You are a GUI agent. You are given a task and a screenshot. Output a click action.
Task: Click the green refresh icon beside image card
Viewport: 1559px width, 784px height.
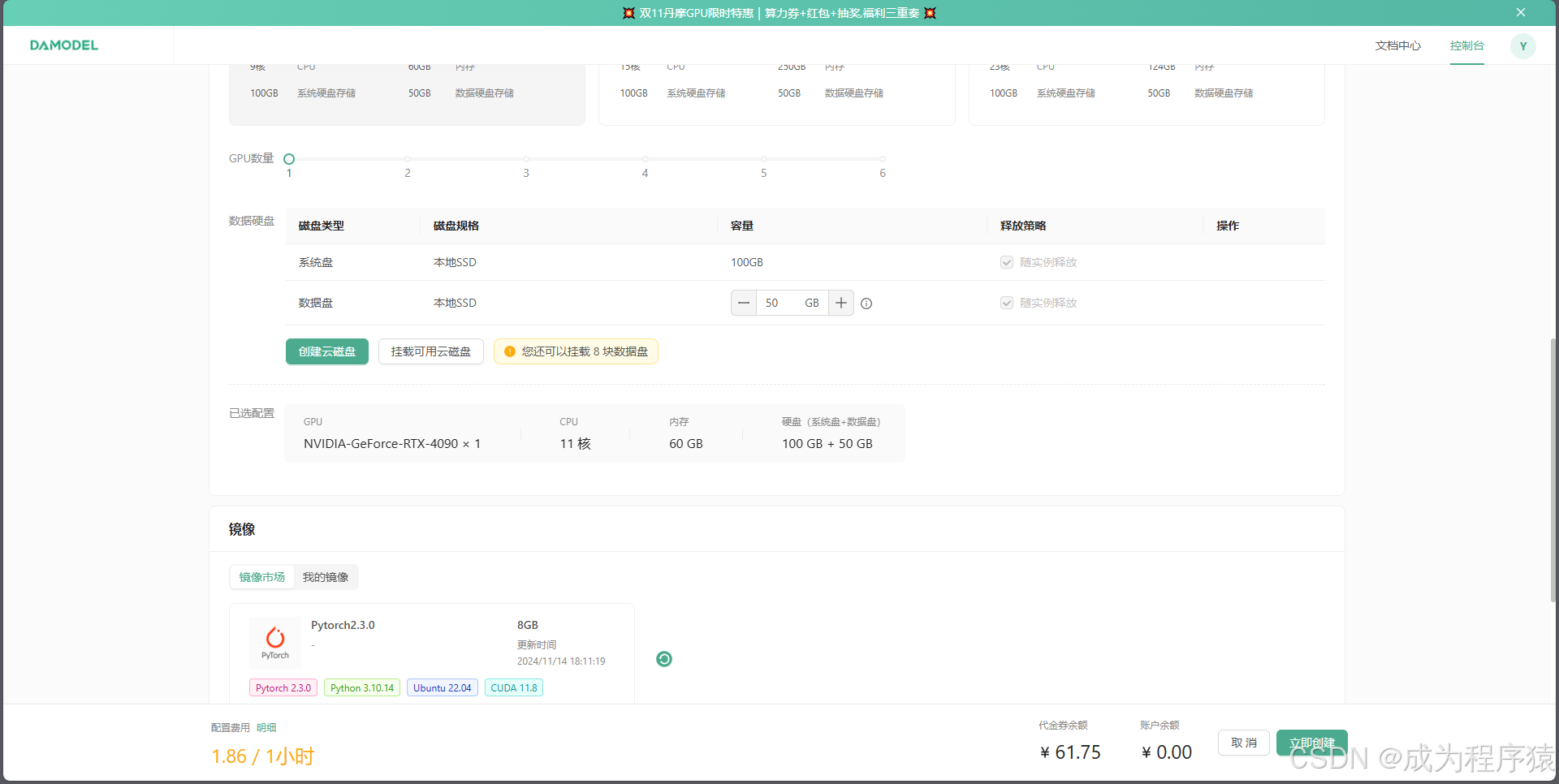pos(664,659)
